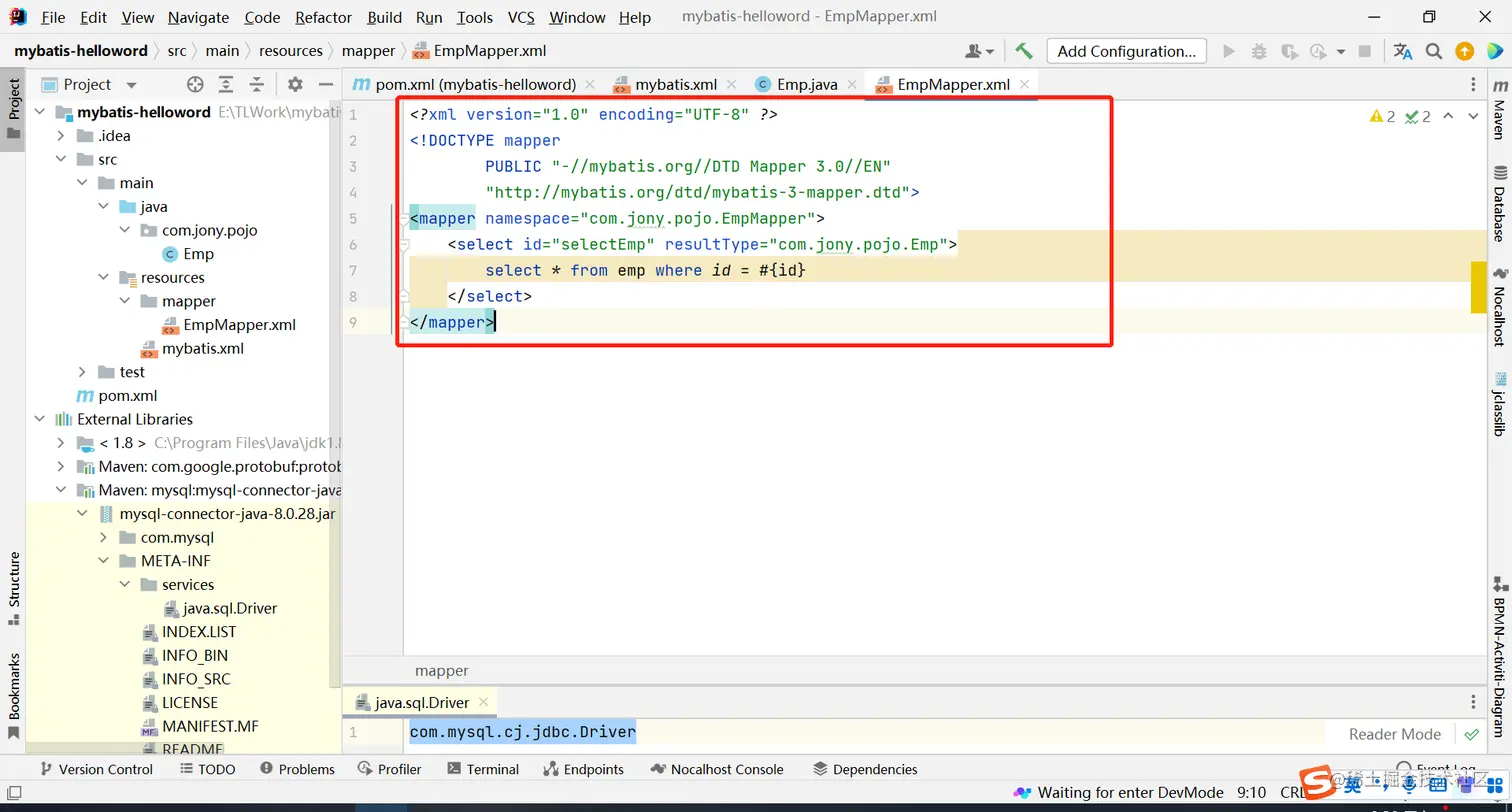
Task: Open the Bookmarks tool window
Action: point(14,696)
